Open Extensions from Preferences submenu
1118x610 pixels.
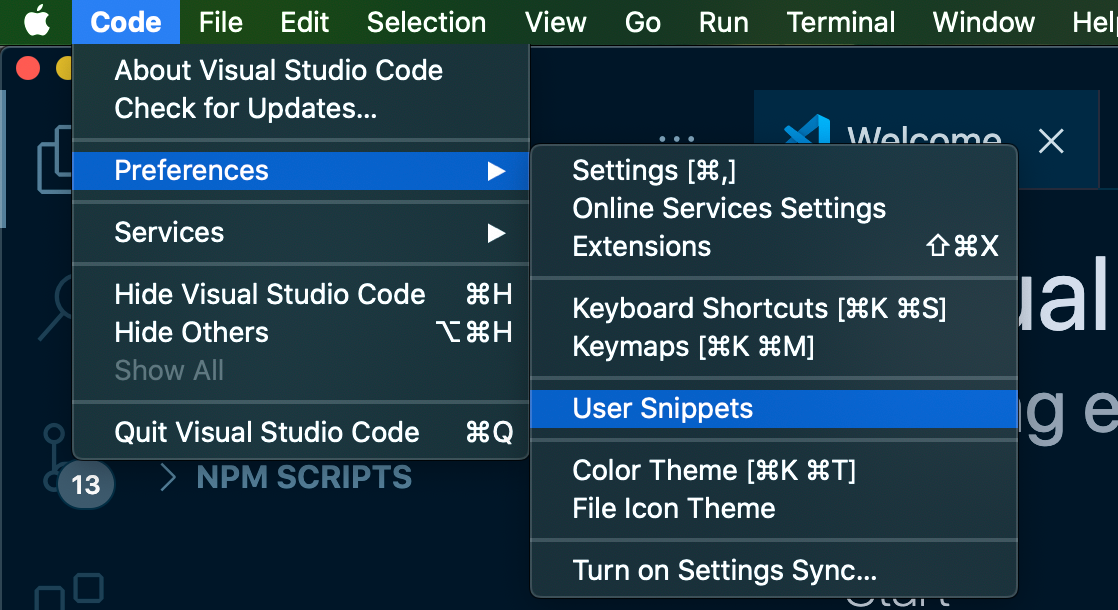click(x=774, y=247)
